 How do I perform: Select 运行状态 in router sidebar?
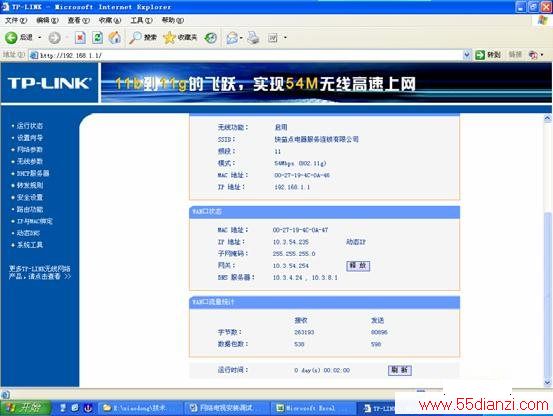(x=30, y=126)
